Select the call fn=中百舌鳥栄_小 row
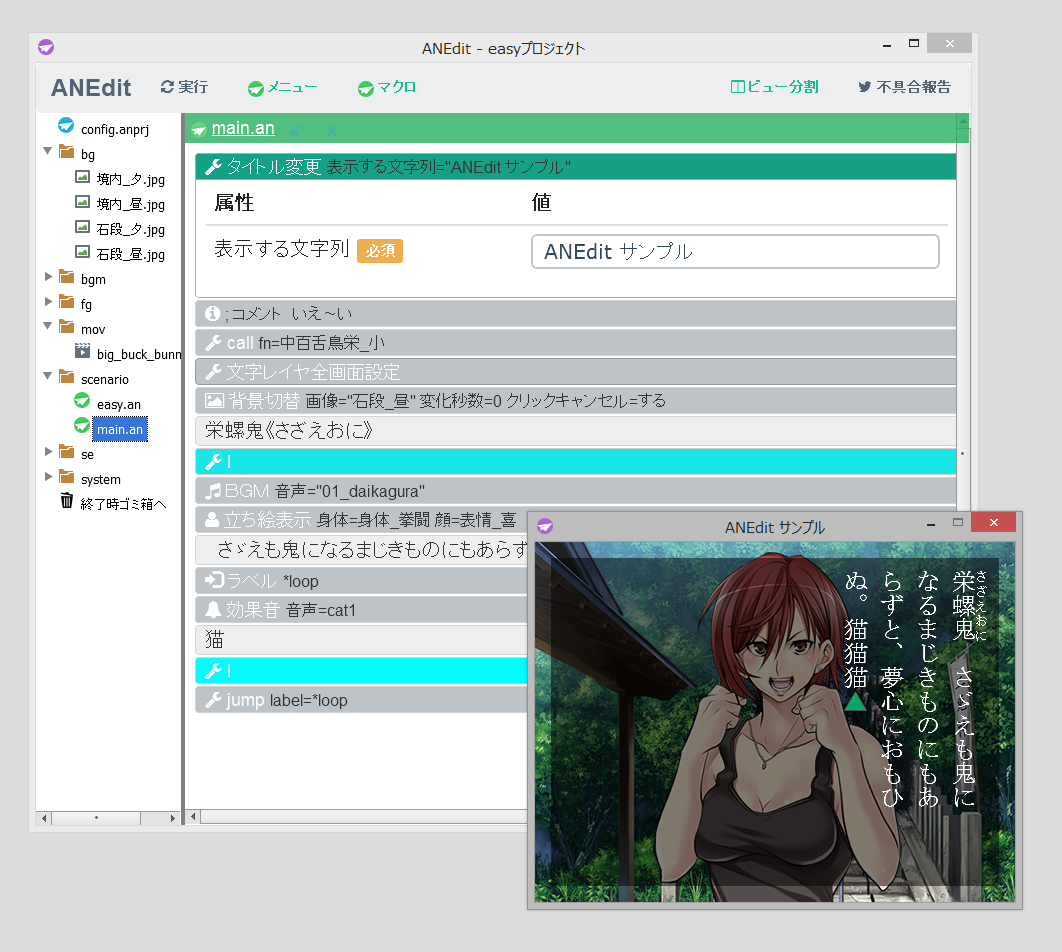This screenshot has width=1062, height=952. [576, 343]
